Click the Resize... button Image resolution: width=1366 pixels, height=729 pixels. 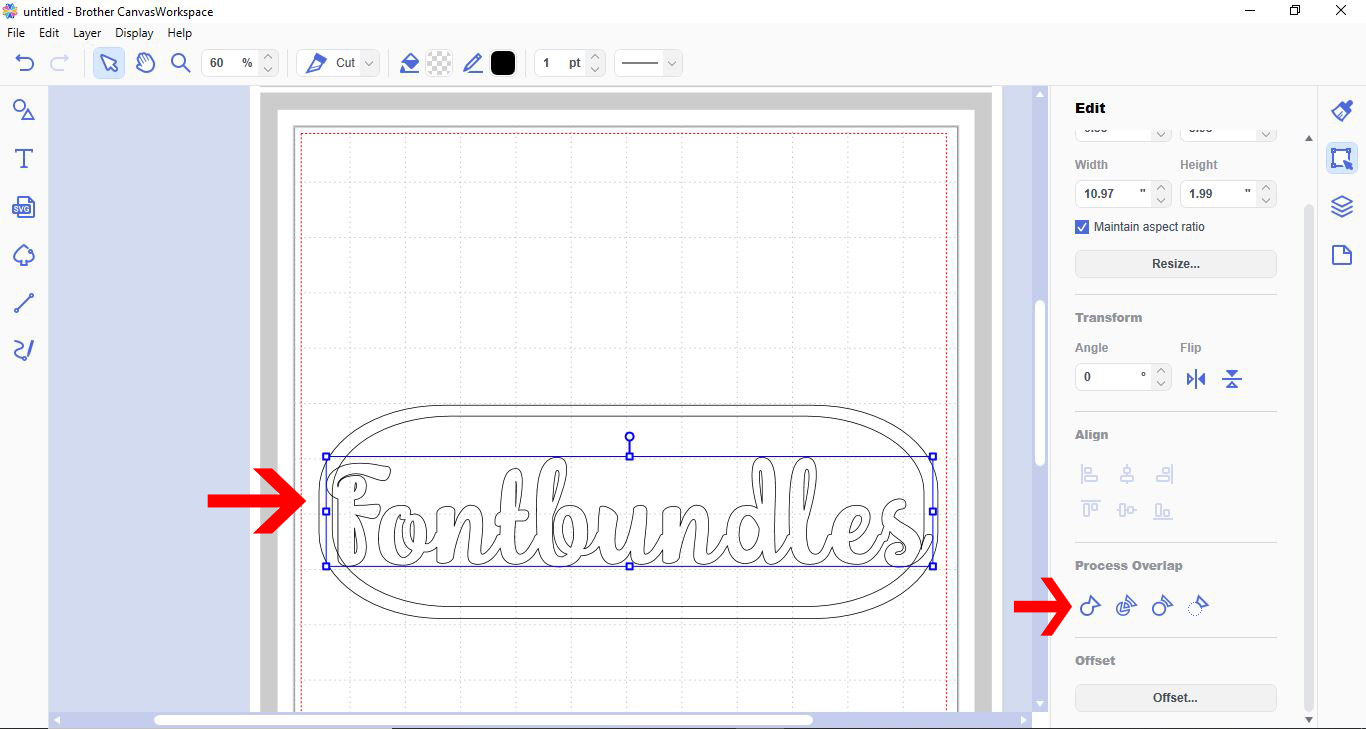click(x=1175, y=264)
